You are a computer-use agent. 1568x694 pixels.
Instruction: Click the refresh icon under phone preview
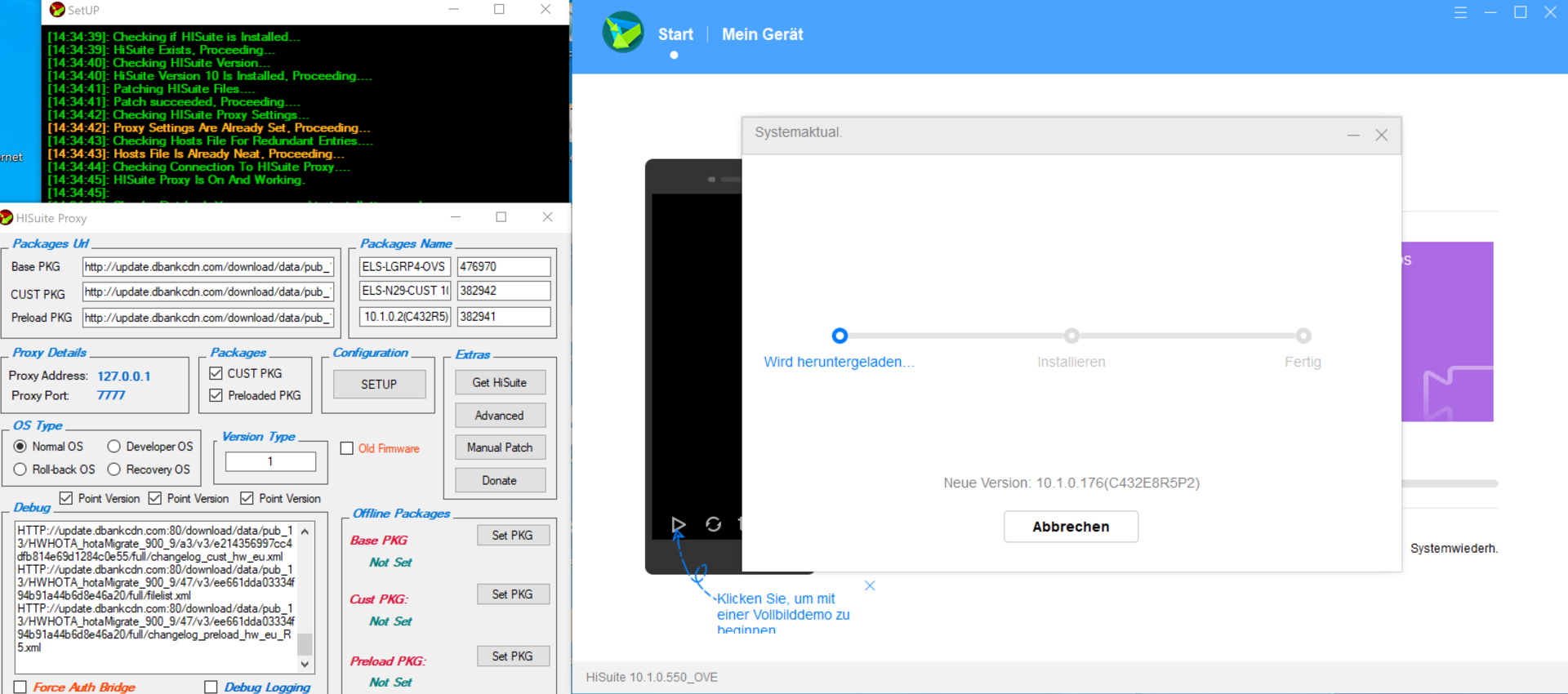[x=713, y=524]
